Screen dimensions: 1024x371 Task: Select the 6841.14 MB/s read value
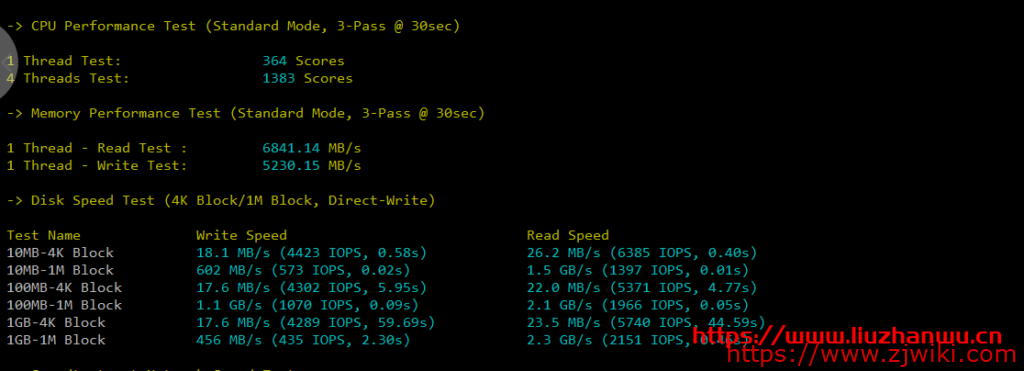pos(312,148)
